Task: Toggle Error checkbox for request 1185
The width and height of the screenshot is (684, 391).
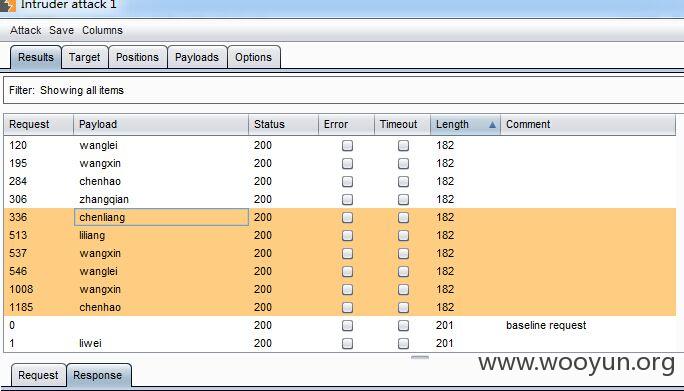Action: point(347,307)
